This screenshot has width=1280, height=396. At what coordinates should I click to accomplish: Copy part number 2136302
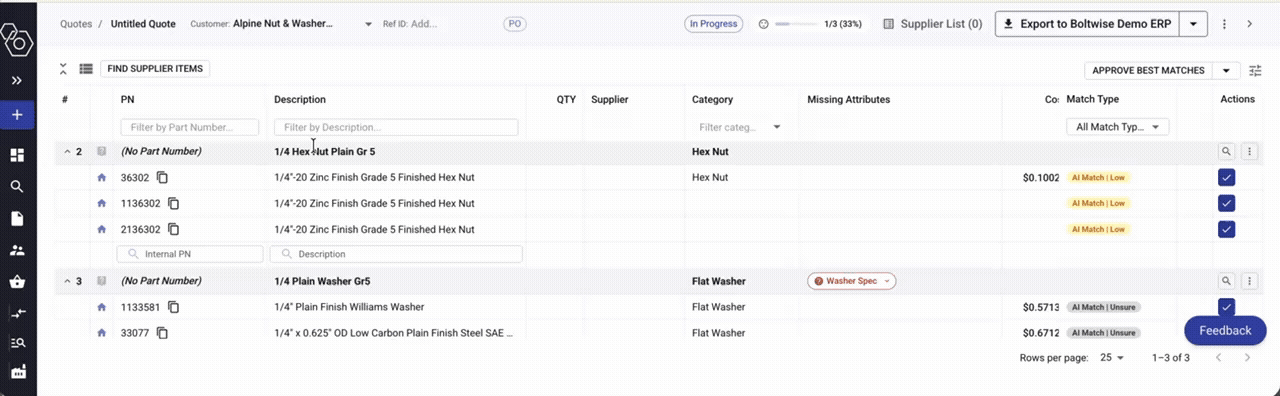[173, 229]
